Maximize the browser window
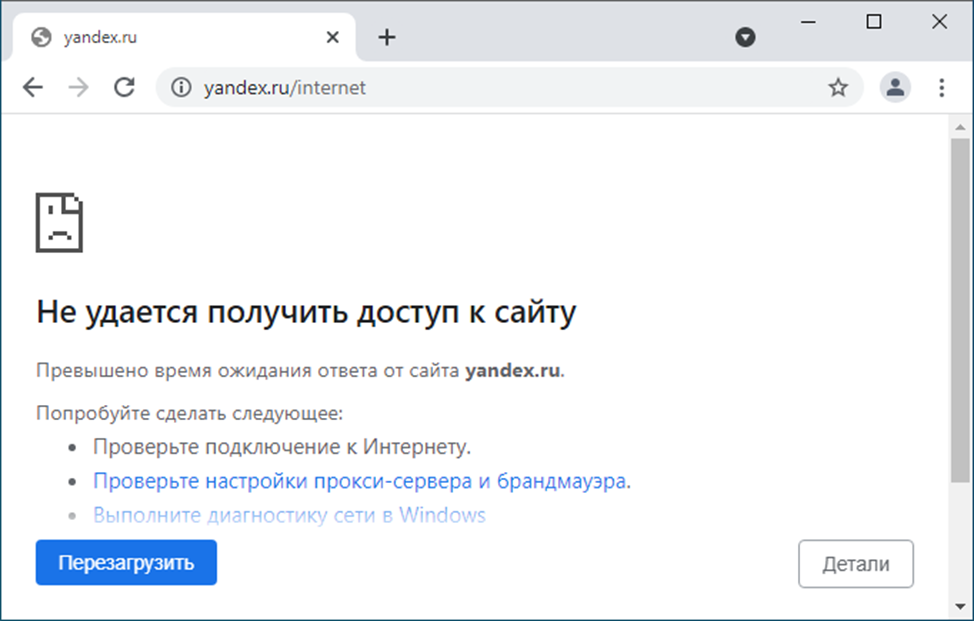Screen dimensions: 974x621 click(874, 22)
